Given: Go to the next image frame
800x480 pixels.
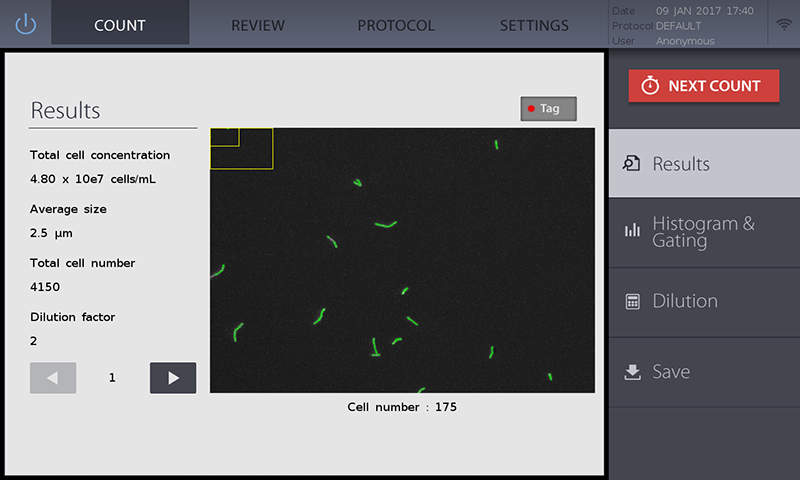Looking at the screenshot, I should coord(173,378).
